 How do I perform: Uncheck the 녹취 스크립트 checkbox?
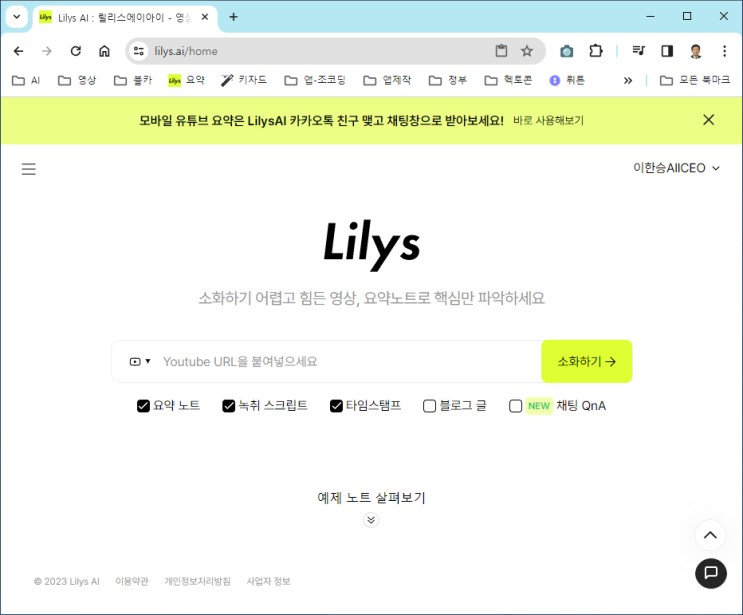point(228,406)
